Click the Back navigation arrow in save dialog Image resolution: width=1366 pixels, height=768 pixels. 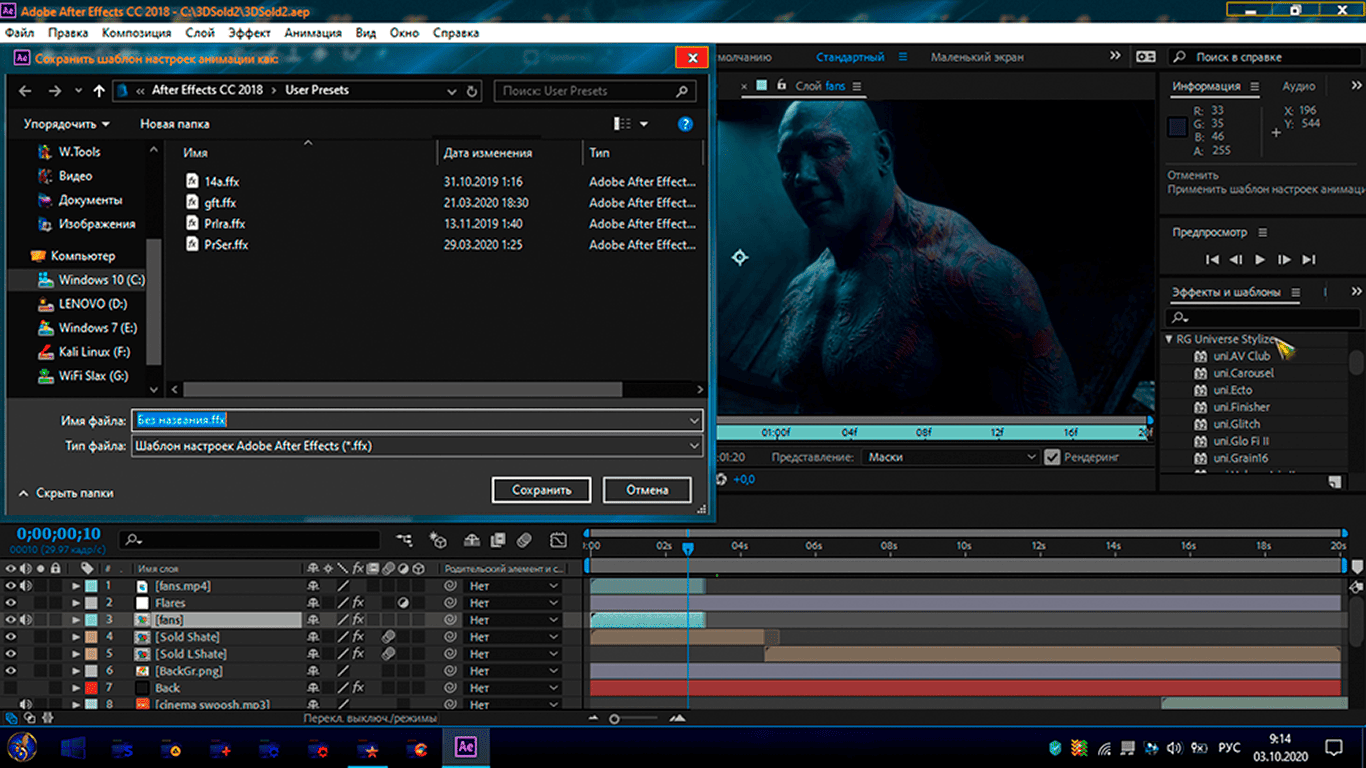click(x=26, y=90)
